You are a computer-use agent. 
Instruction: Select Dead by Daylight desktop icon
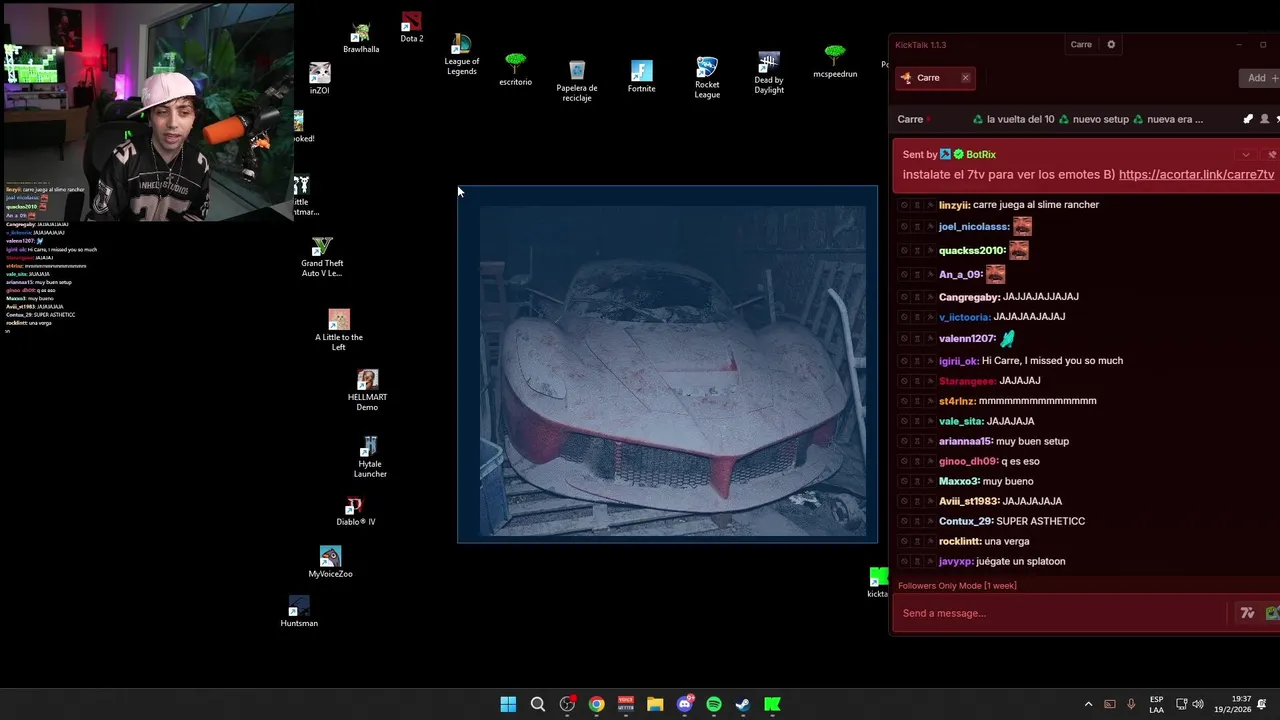tap(769, 73)
